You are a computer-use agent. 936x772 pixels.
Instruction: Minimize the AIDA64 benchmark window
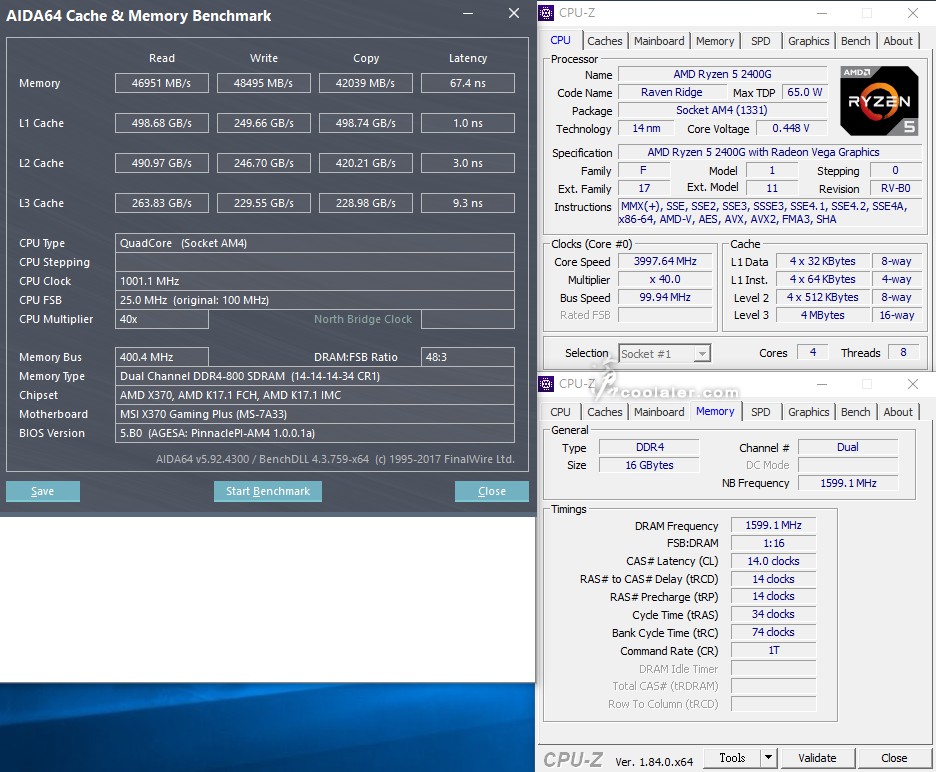[468, 13]
